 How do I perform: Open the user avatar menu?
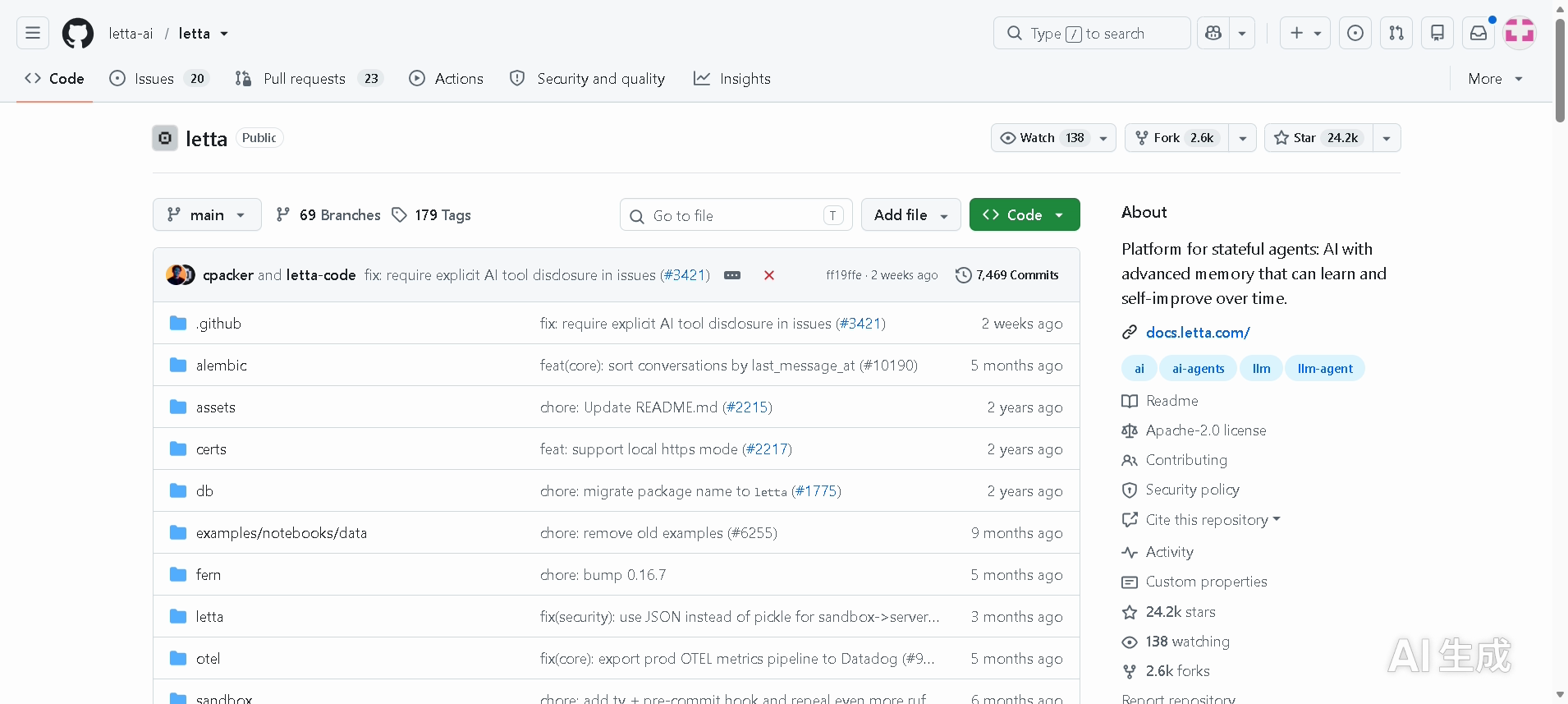pos(1520,33)
